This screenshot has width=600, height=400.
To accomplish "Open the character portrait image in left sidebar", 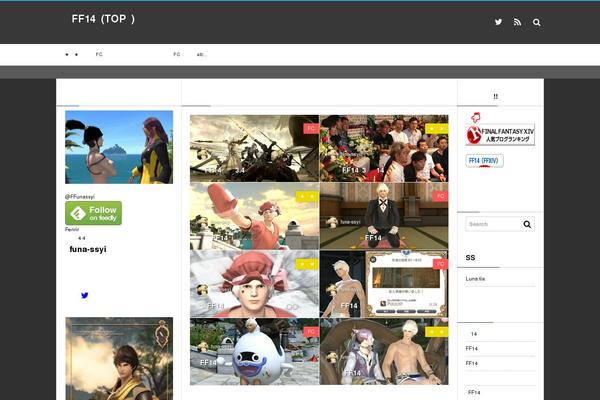I will point(119,358).
